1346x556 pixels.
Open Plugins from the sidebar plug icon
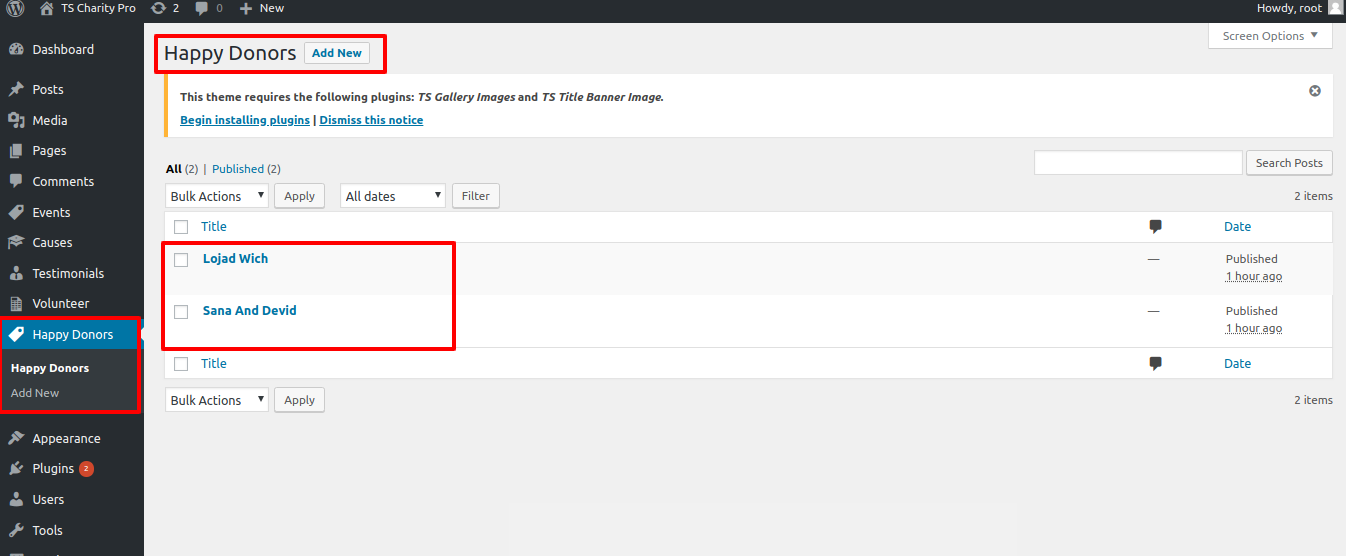point(16,469)
